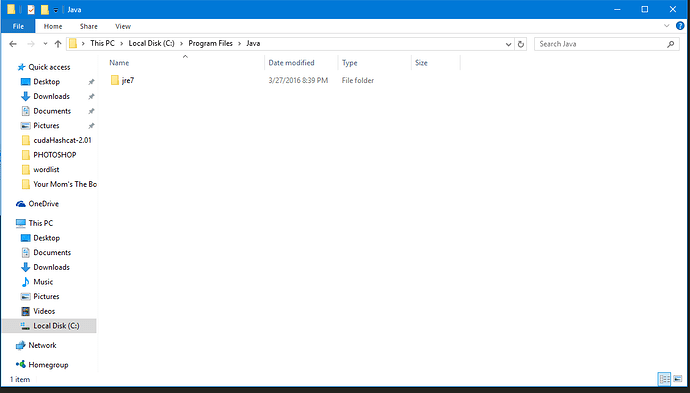Expand the ribbon with the chevron
The width and height of the screenshot is (690, 393).
(x=666, y=26)
